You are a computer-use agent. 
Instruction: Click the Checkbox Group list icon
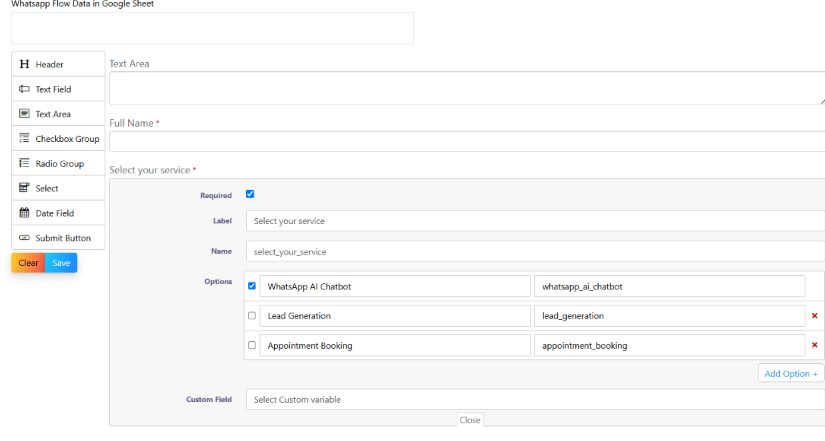[24, 138]
